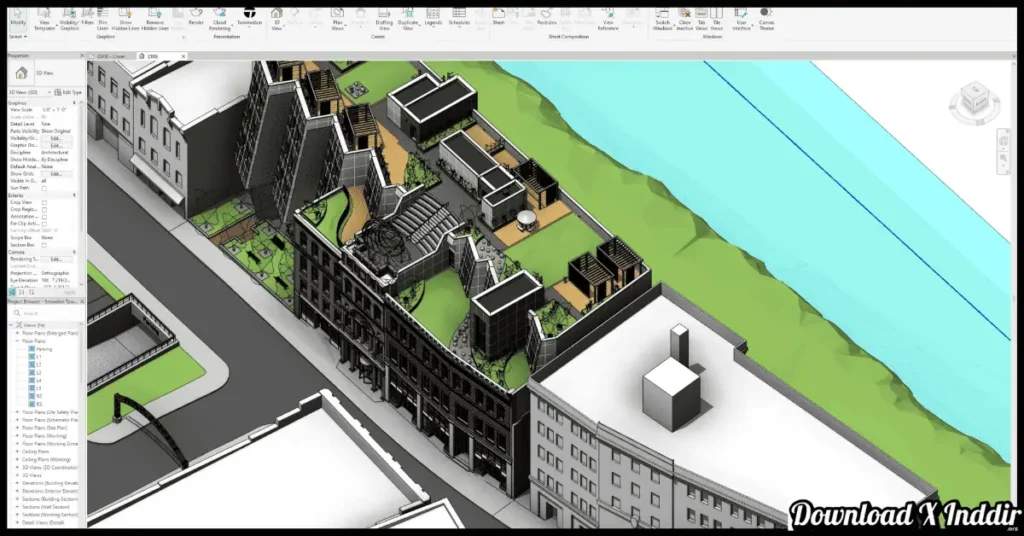
Task: Click the Parking floor plan
Action: point(44,349)
